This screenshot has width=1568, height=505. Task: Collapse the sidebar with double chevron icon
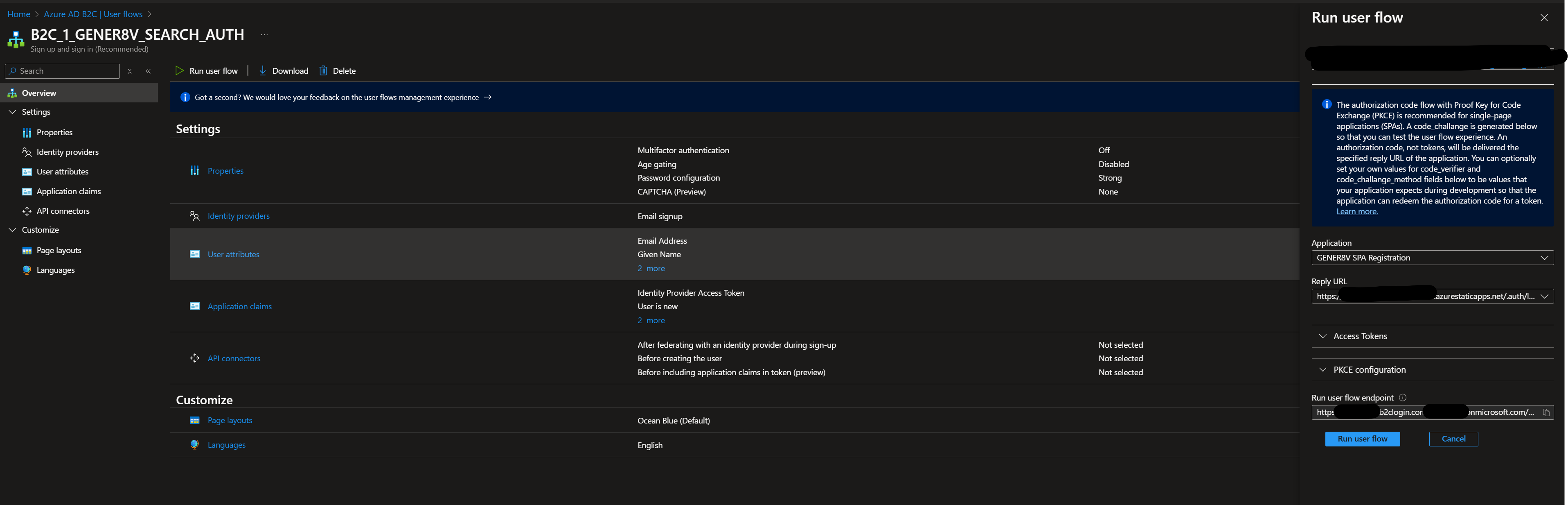click(x=148, y=71)
